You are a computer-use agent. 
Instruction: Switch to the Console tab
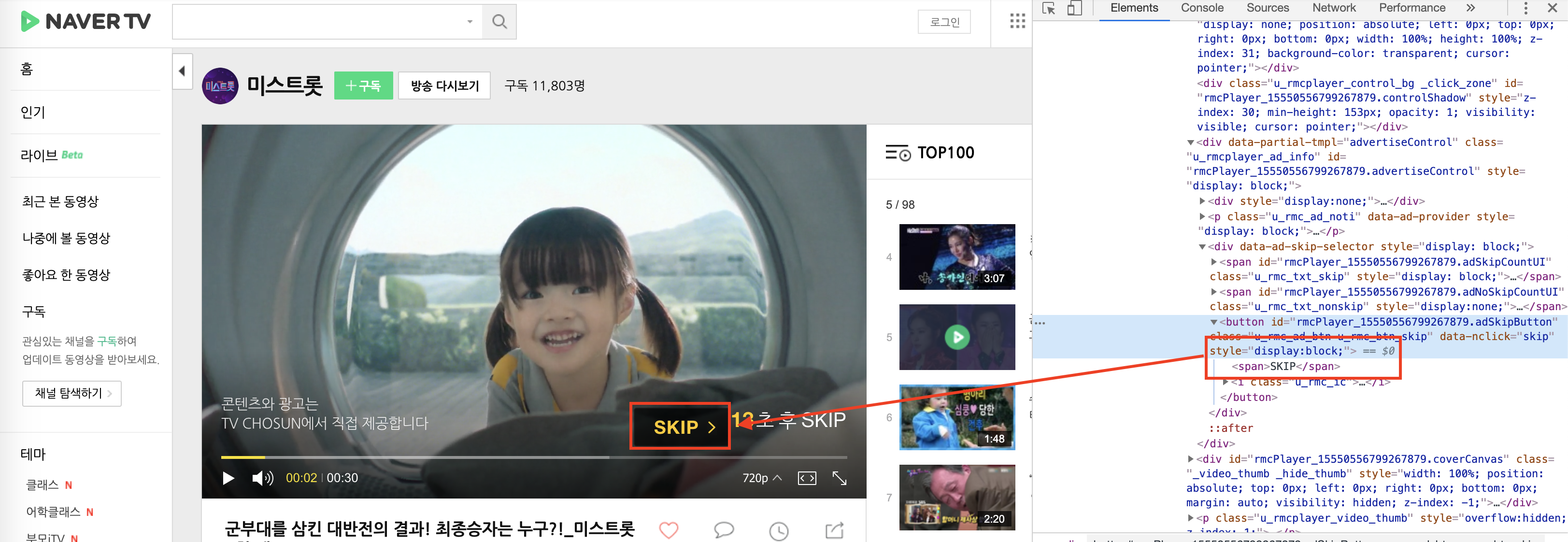coord(1201,8)
